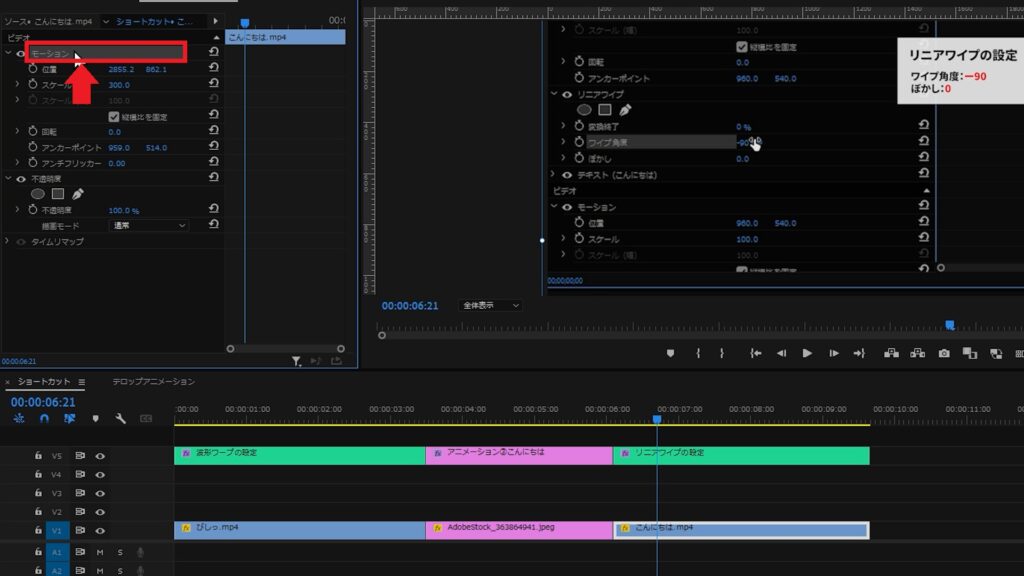Step forward one frame
Image resolution: width=1024 pixels, height=576 pixels.
point(834,353)
